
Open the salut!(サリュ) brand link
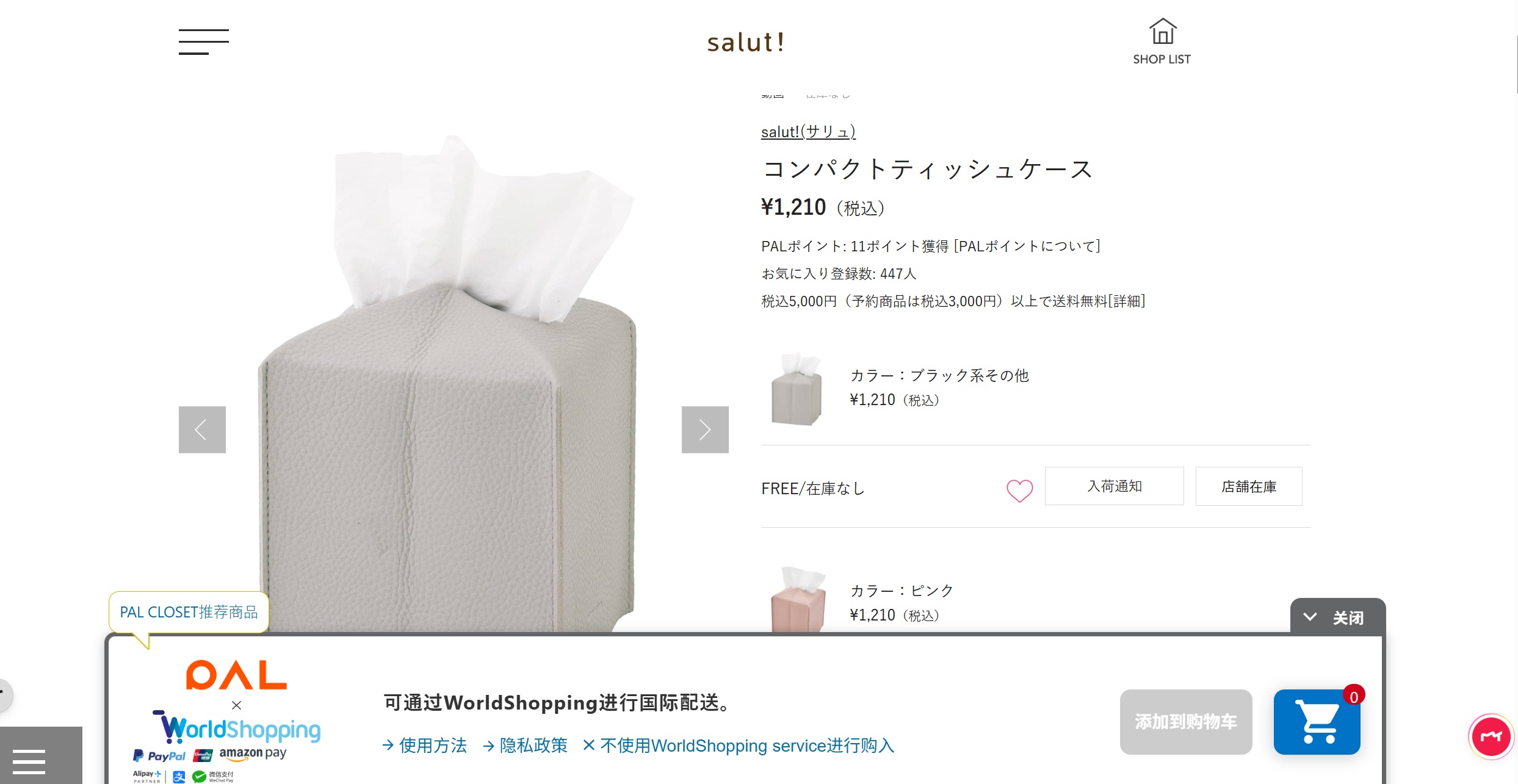pyautogui.click(x=808, y=132)
